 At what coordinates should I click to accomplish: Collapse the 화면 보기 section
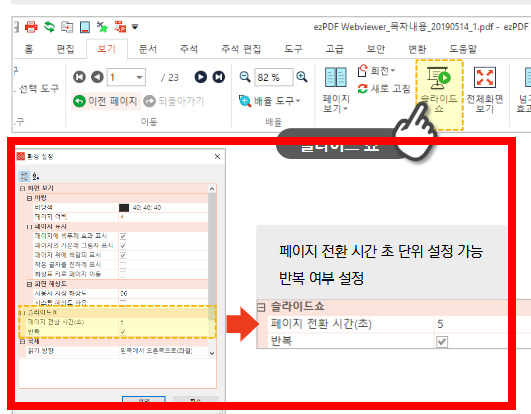[22, 188]
